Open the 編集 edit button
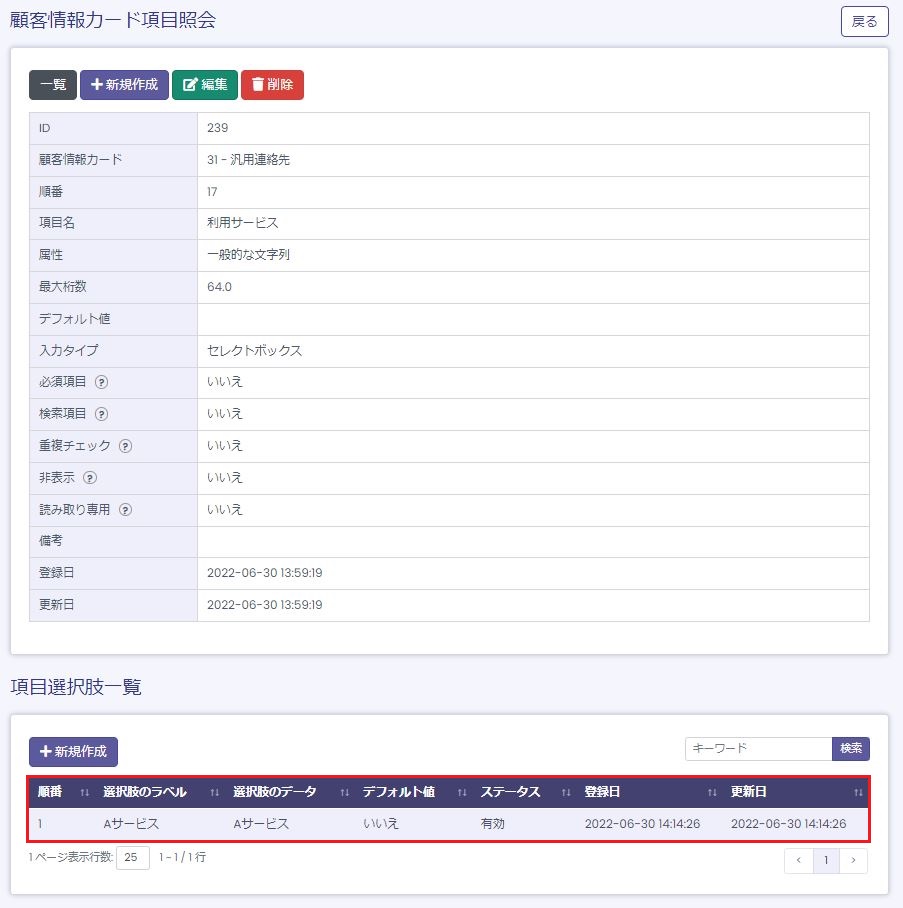Screen dimensions: 903x908 [205, 85]
